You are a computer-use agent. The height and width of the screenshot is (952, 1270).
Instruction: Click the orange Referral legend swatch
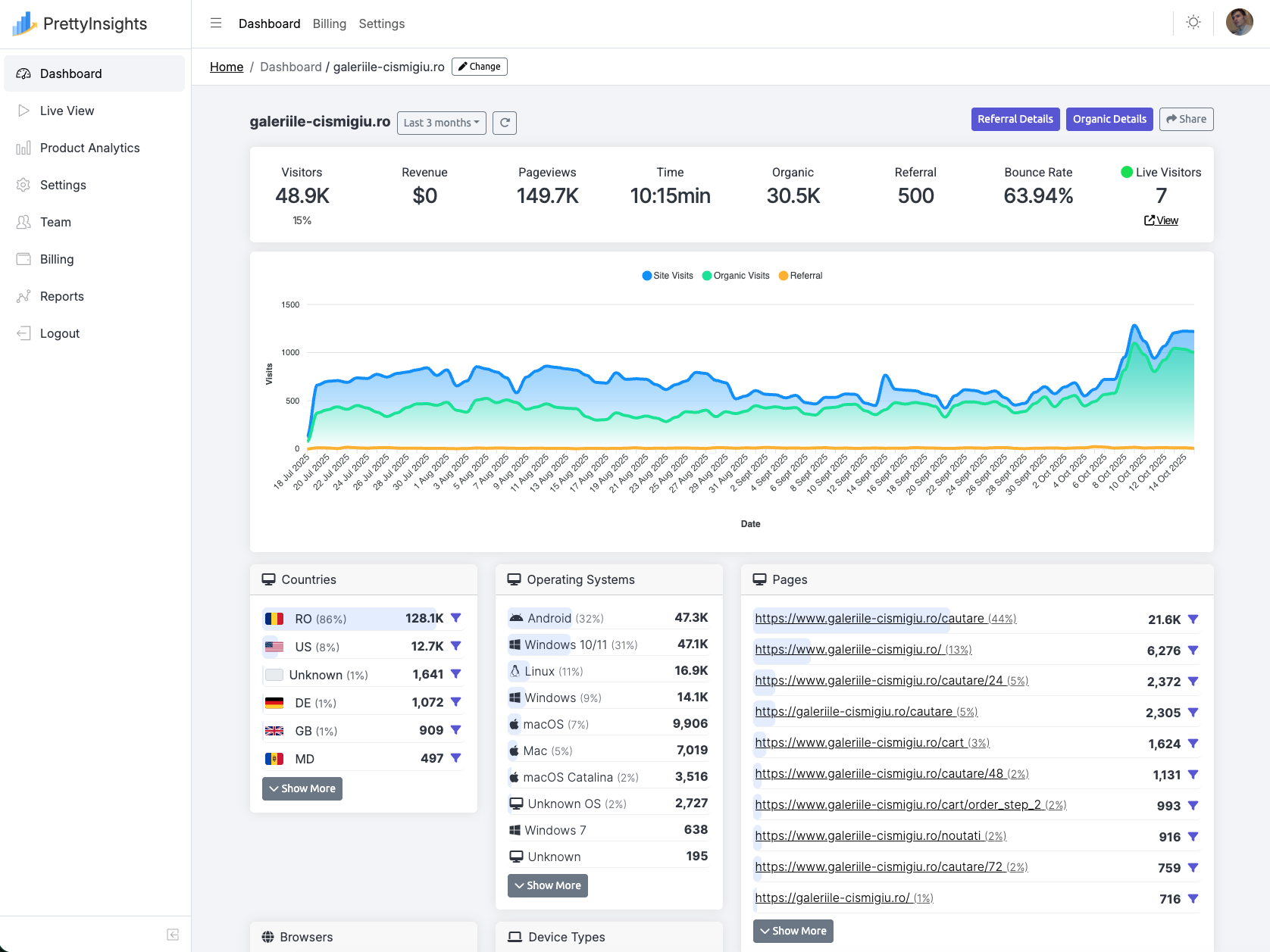click(784, 276)
